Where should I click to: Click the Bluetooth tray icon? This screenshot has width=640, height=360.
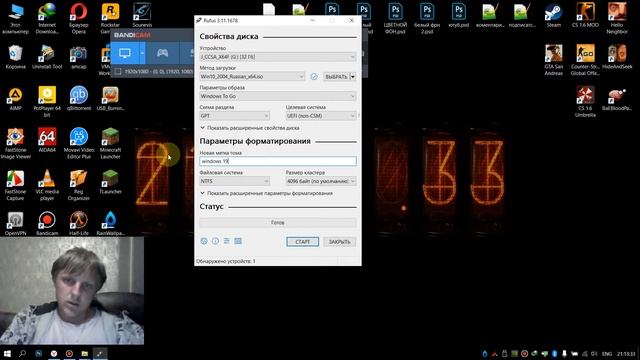pyautogui.click(x=554, y=353)
